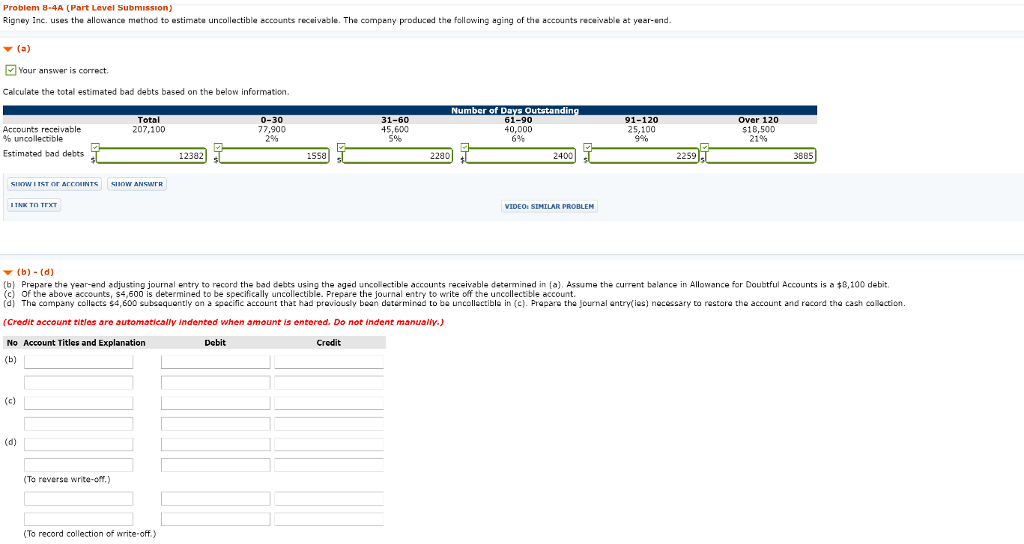Click the '$18,500' Over 120 value
Image resolution: width=1024 pixels, height=544 pixels.
pyautogui.click(x=758, y=129)
